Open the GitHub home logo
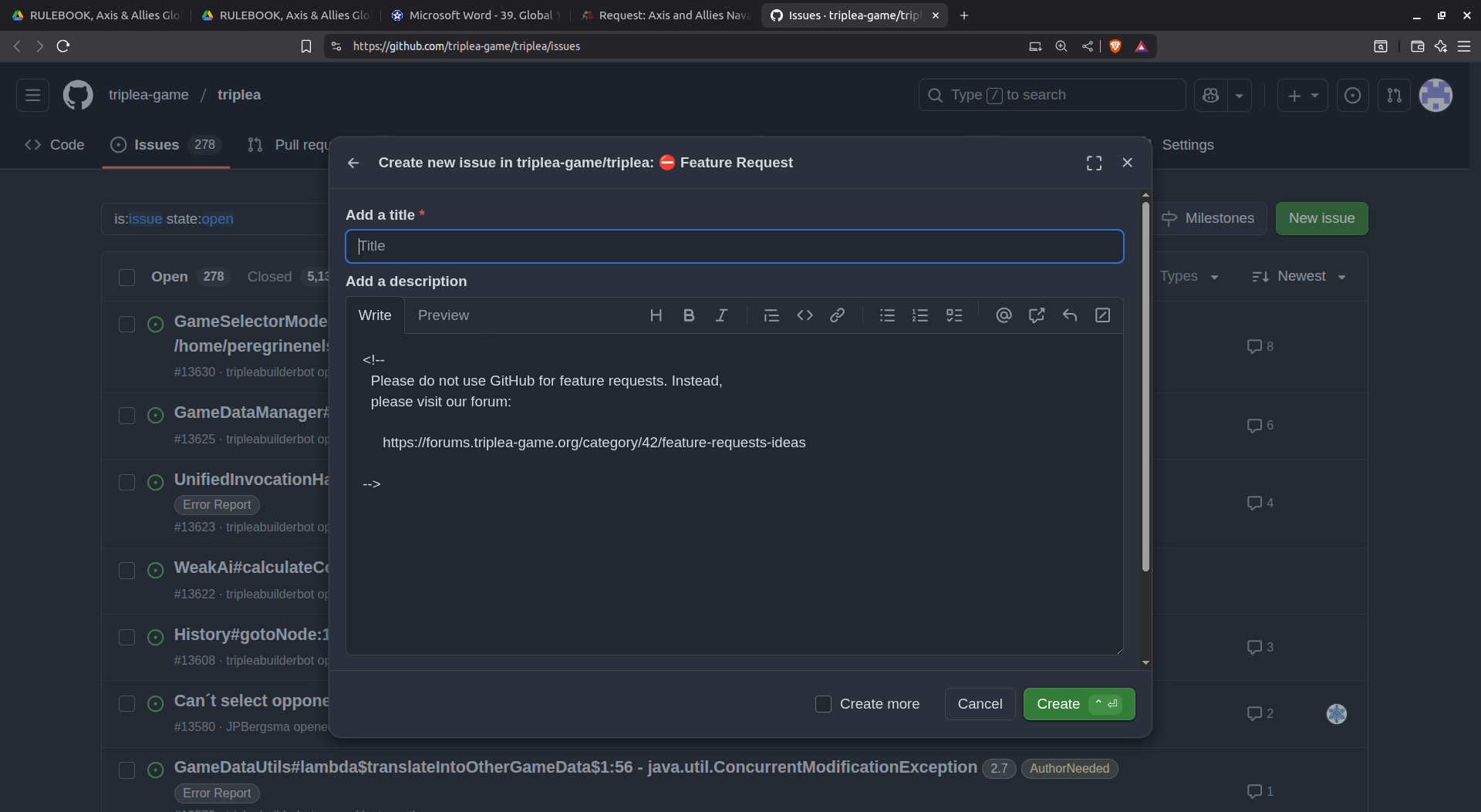 (78, 95)
